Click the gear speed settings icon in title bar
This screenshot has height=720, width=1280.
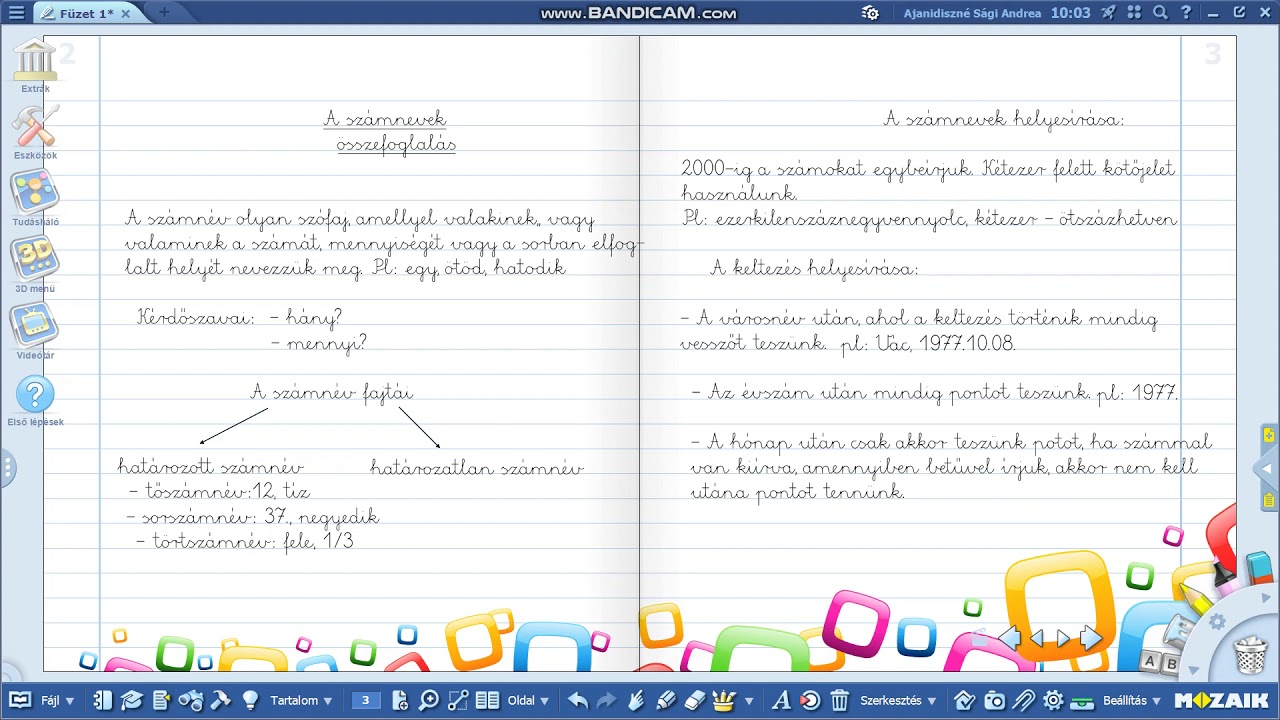pyautogui.click(x=870, y=13)
